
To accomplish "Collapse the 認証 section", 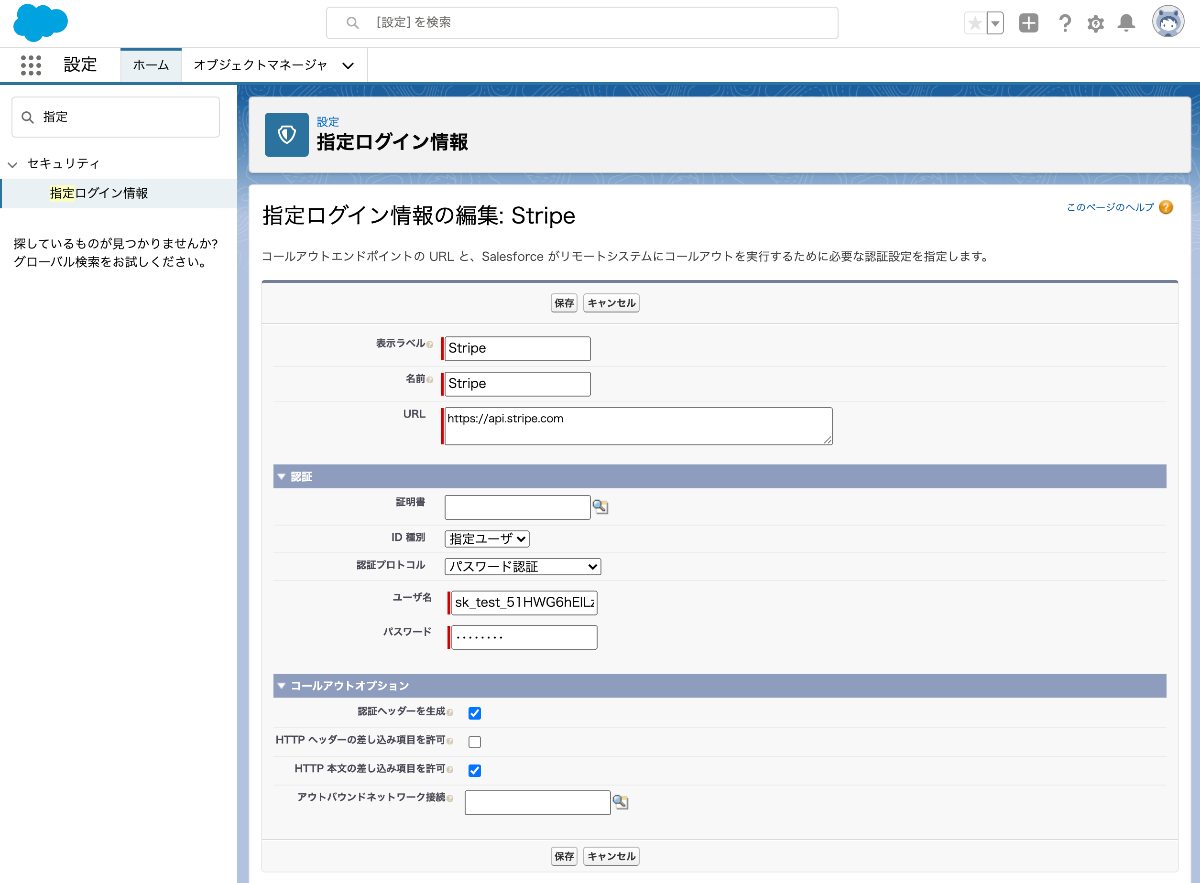I will coord(282,477).
